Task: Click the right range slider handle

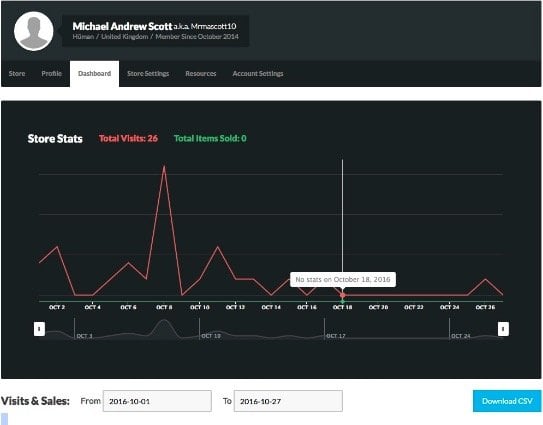Action: pyautogui.click(x=503, y=329)
